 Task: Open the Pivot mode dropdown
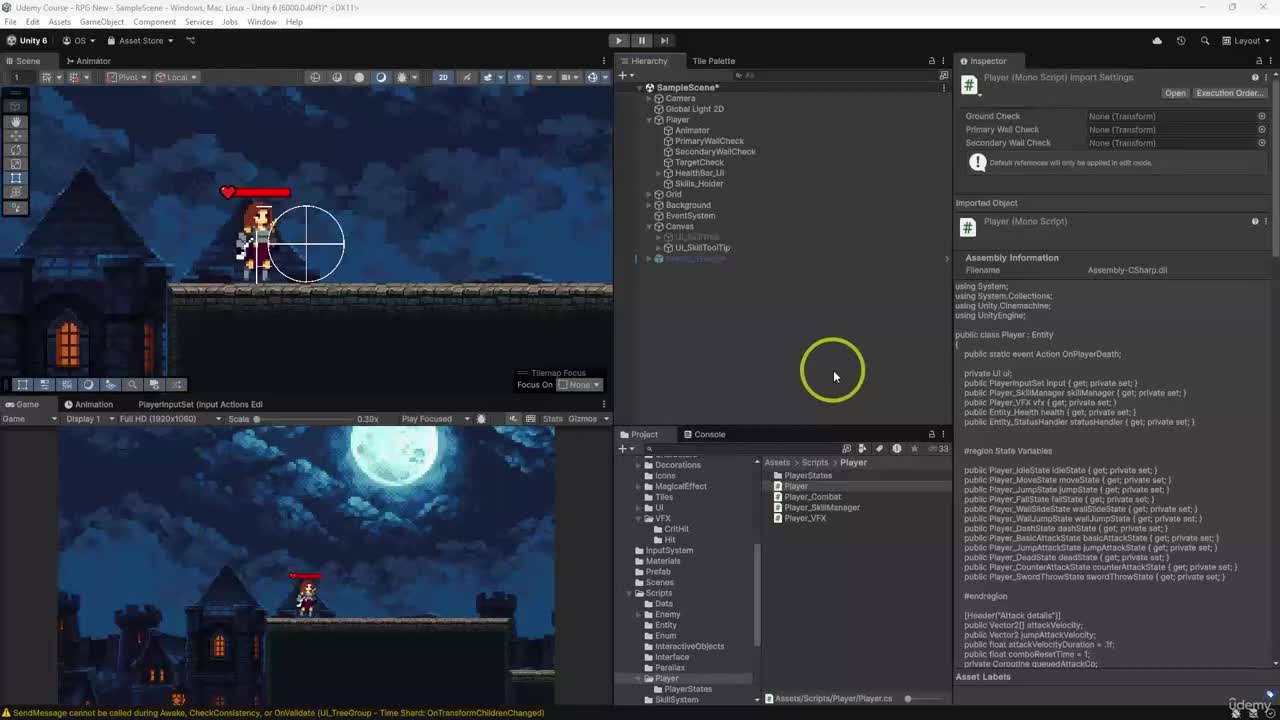tap(127, 77)
